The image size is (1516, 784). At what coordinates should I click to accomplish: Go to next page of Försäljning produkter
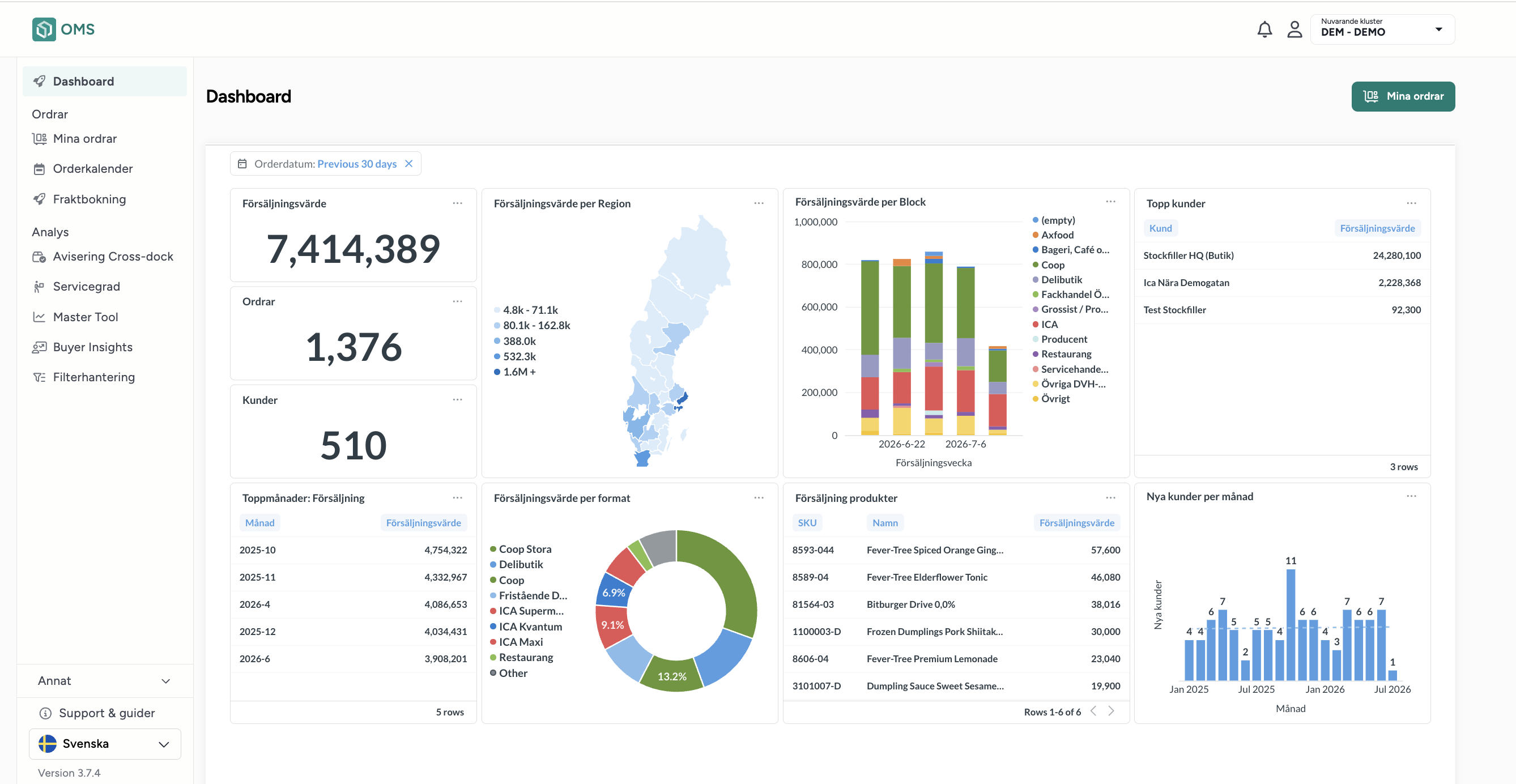tap(1111, 711)
